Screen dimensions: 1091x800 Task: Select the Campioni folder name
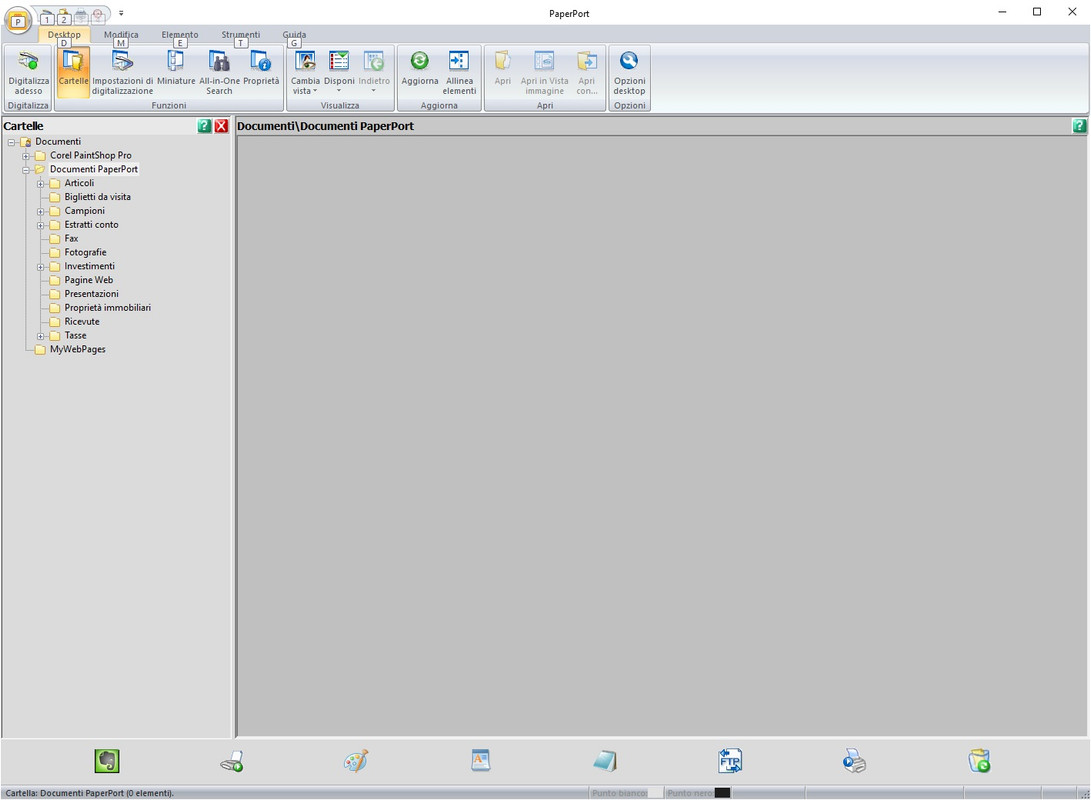(x=84, y=211)
